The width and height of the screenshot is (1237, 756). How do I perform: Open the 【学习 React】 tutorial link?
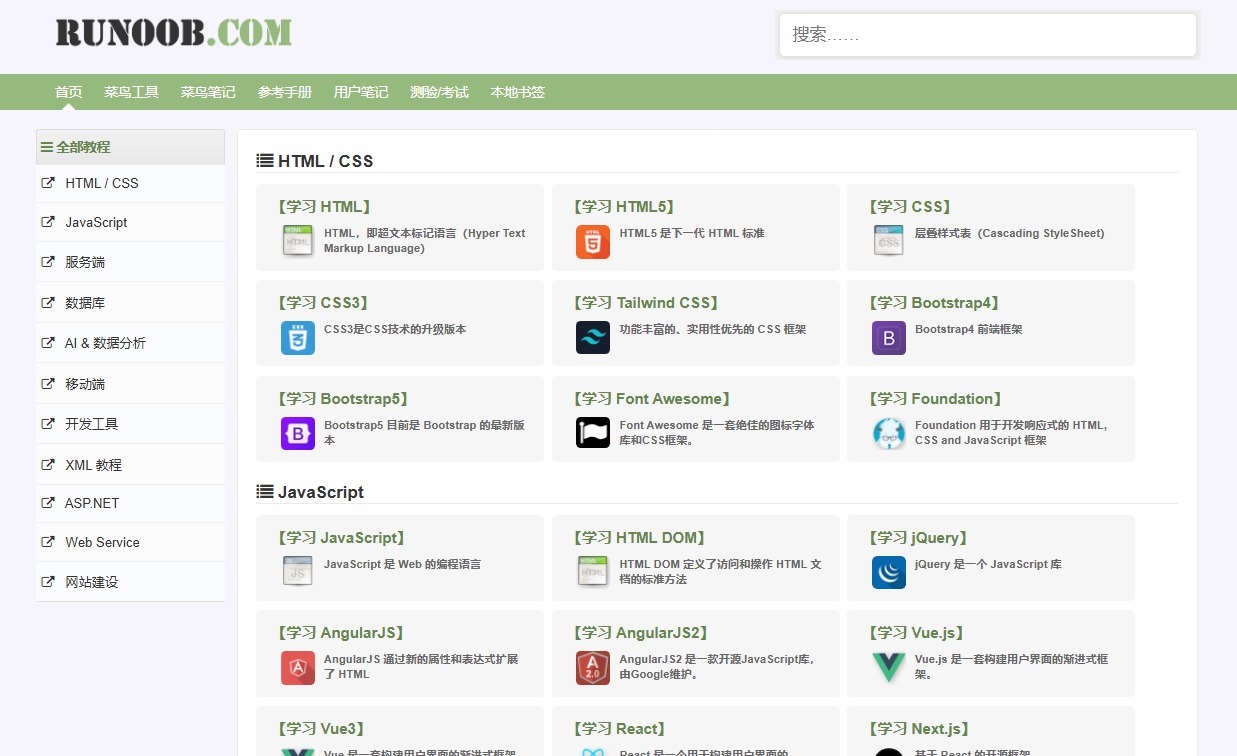(619, 729)
